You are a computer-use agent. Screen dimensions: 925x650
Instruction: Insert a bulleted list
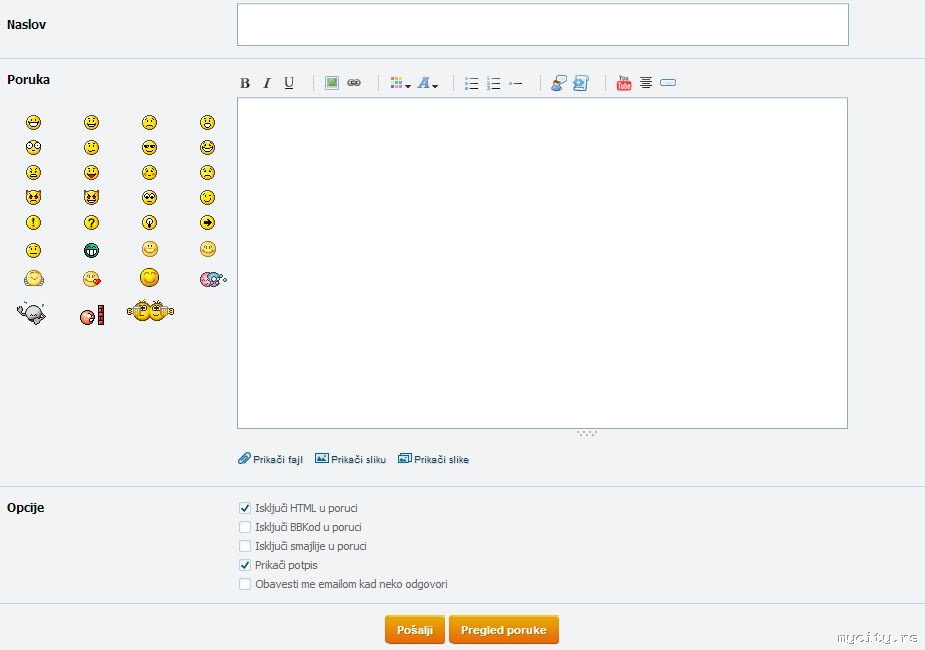[471, 83]
